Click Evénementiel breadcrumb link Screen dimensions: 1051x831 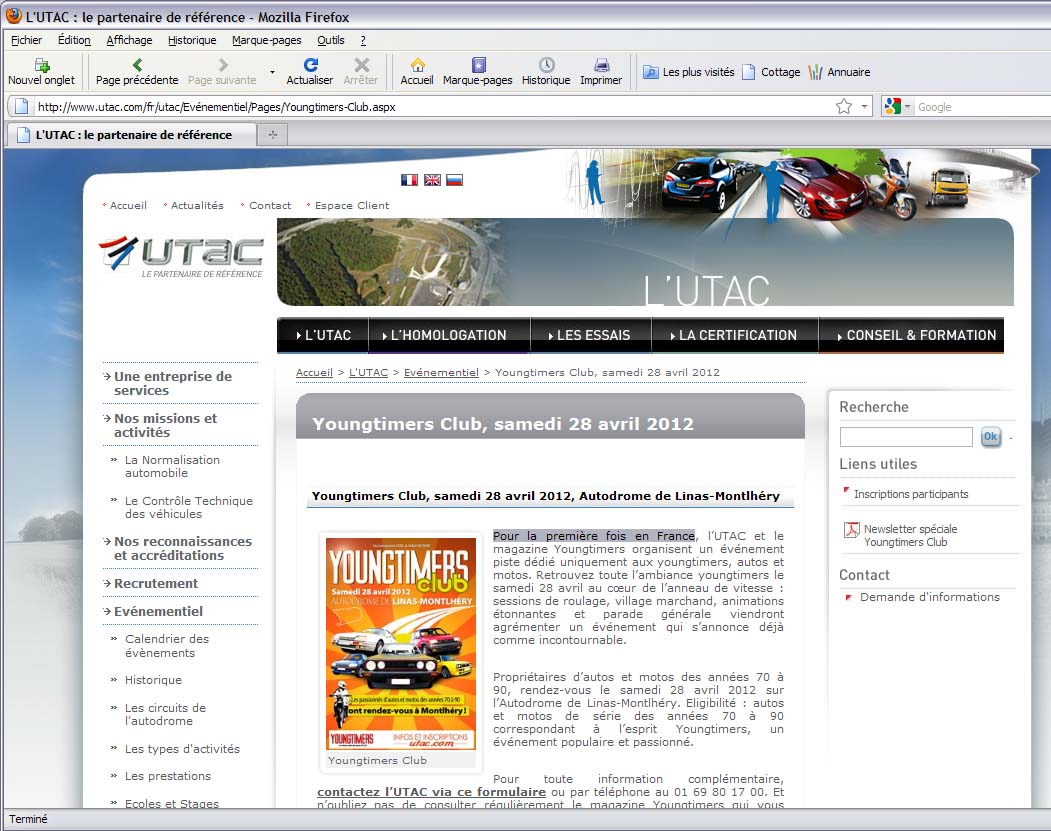pos(441,372)
